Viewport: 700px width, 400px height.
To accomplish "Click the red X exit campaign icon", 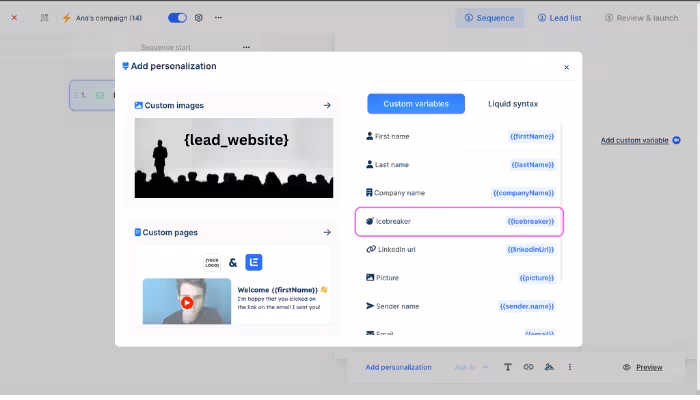I will (14, 18).
